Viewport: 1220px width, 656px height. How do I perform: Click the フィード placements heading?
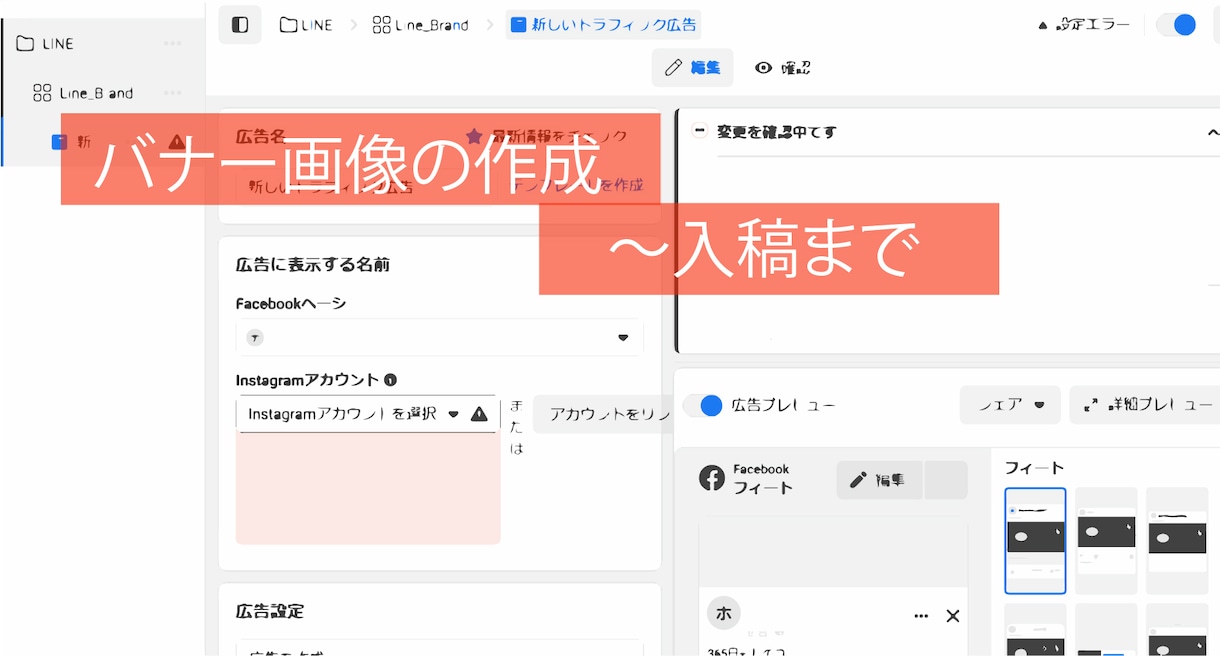click(x=1035, y=468)
